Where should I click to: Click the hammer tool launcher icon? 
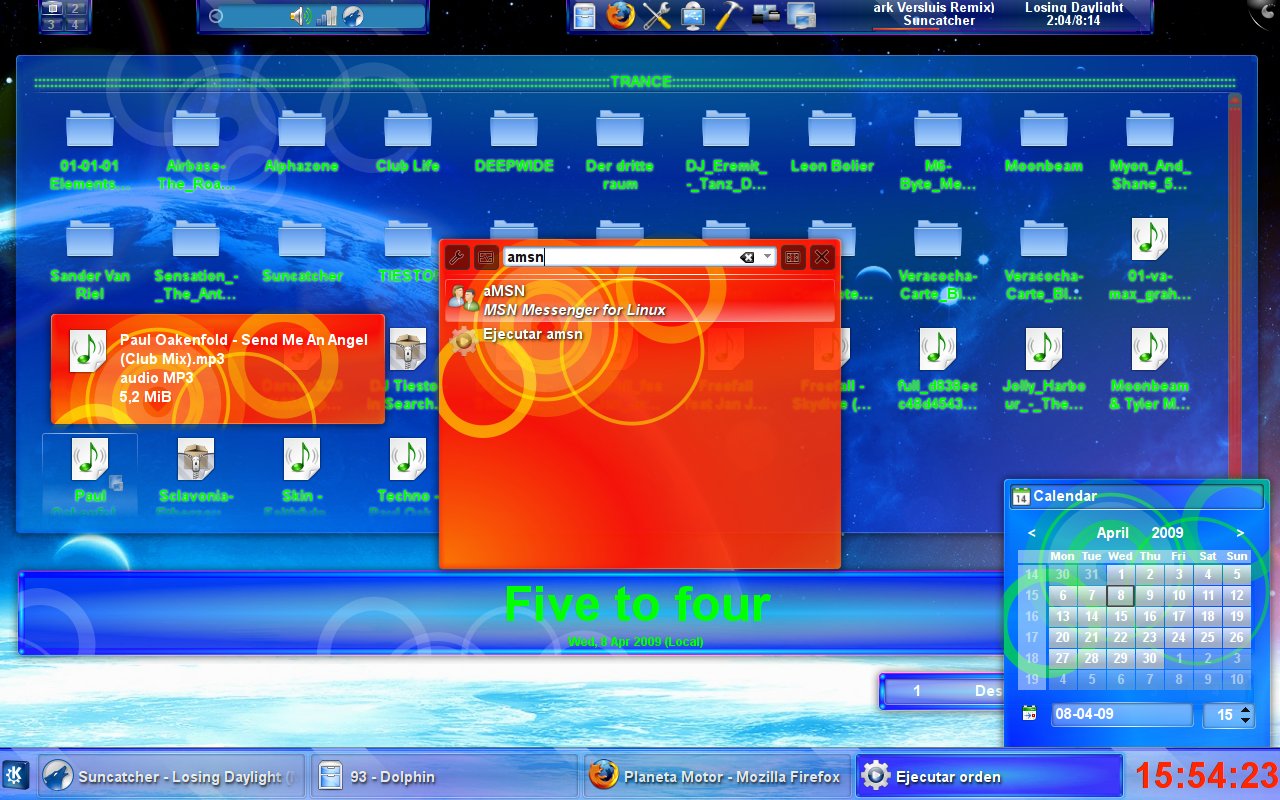729,15
